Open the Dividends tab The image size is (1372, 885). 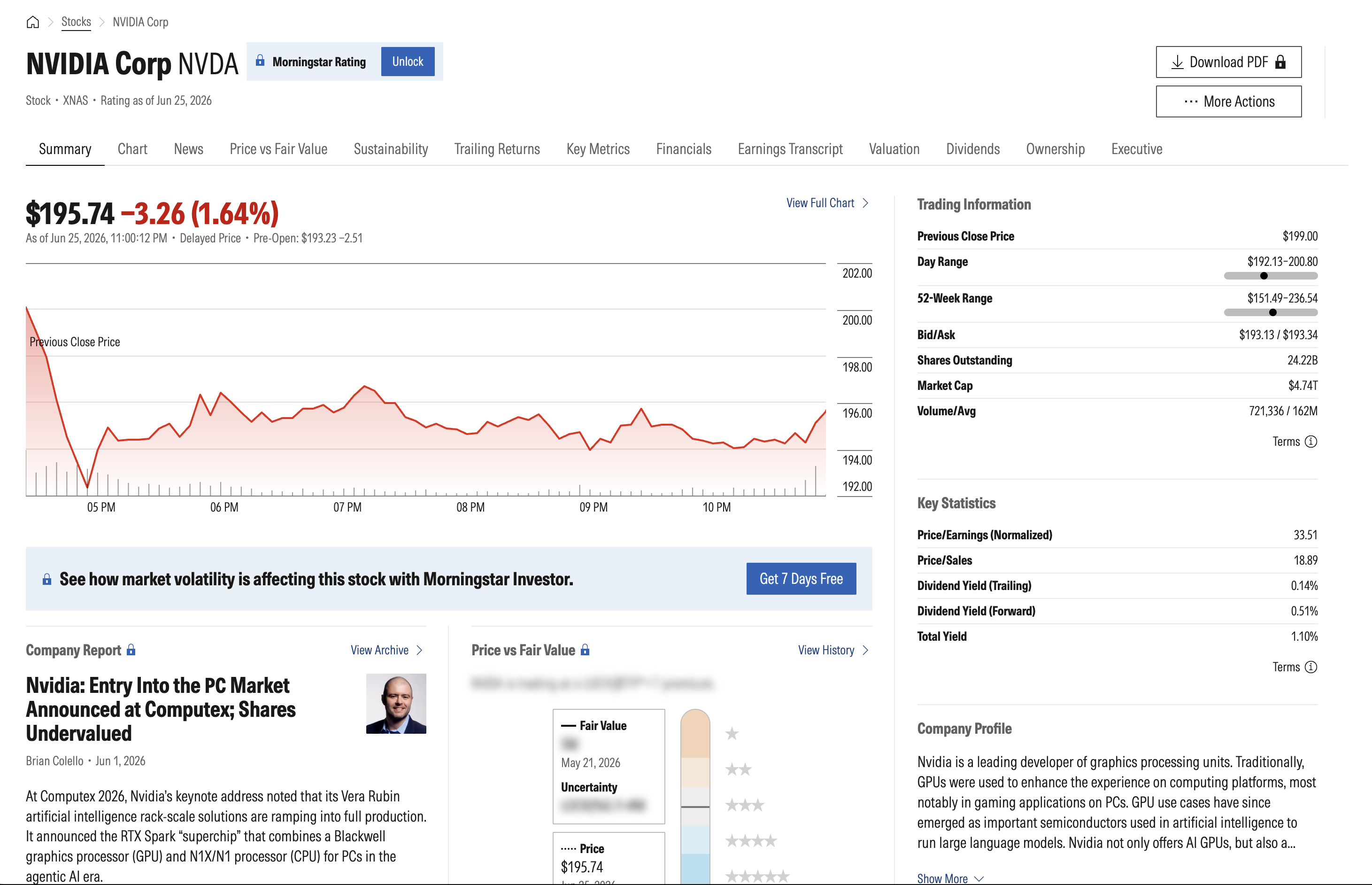coord(973,149)
